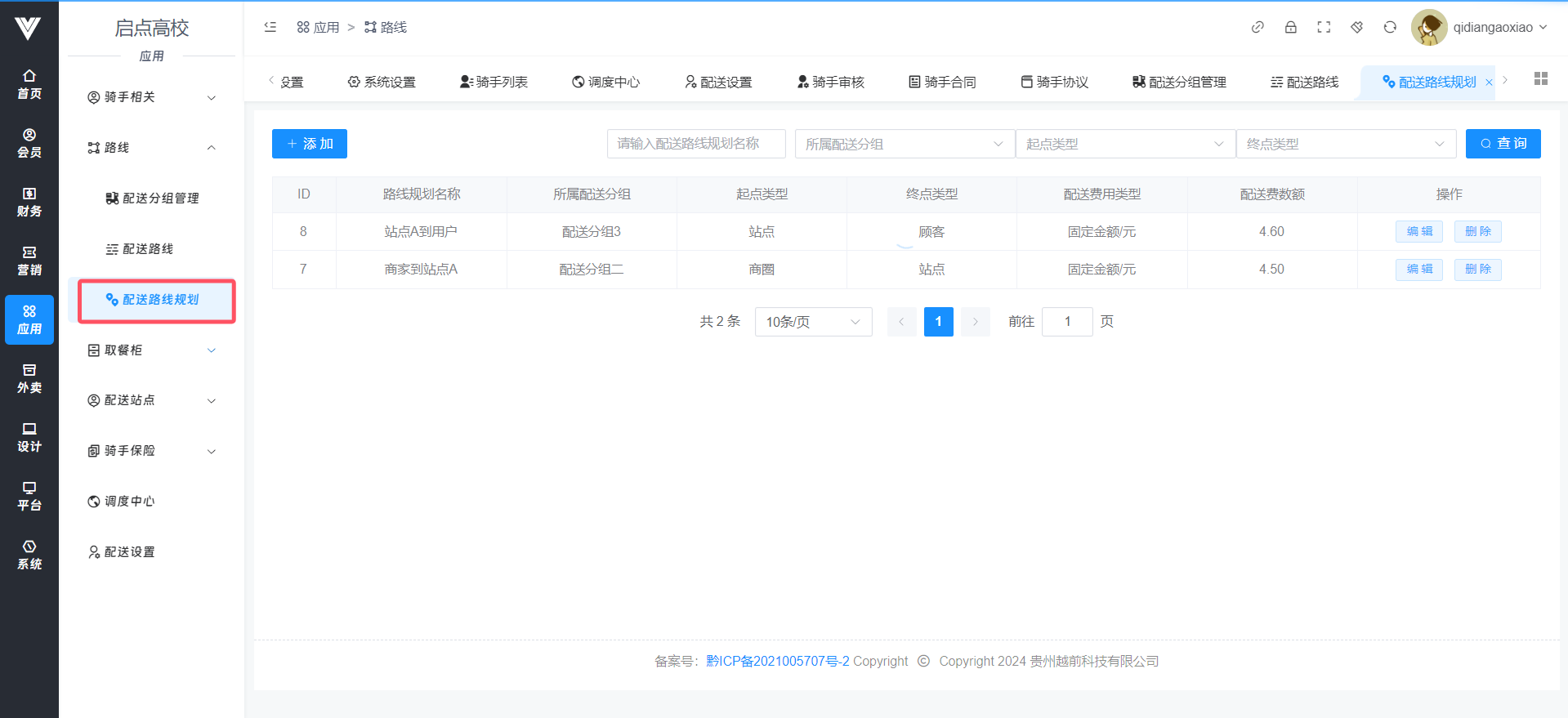Click the 添加 button
The image size is (1568, 718).
(310, 144)
